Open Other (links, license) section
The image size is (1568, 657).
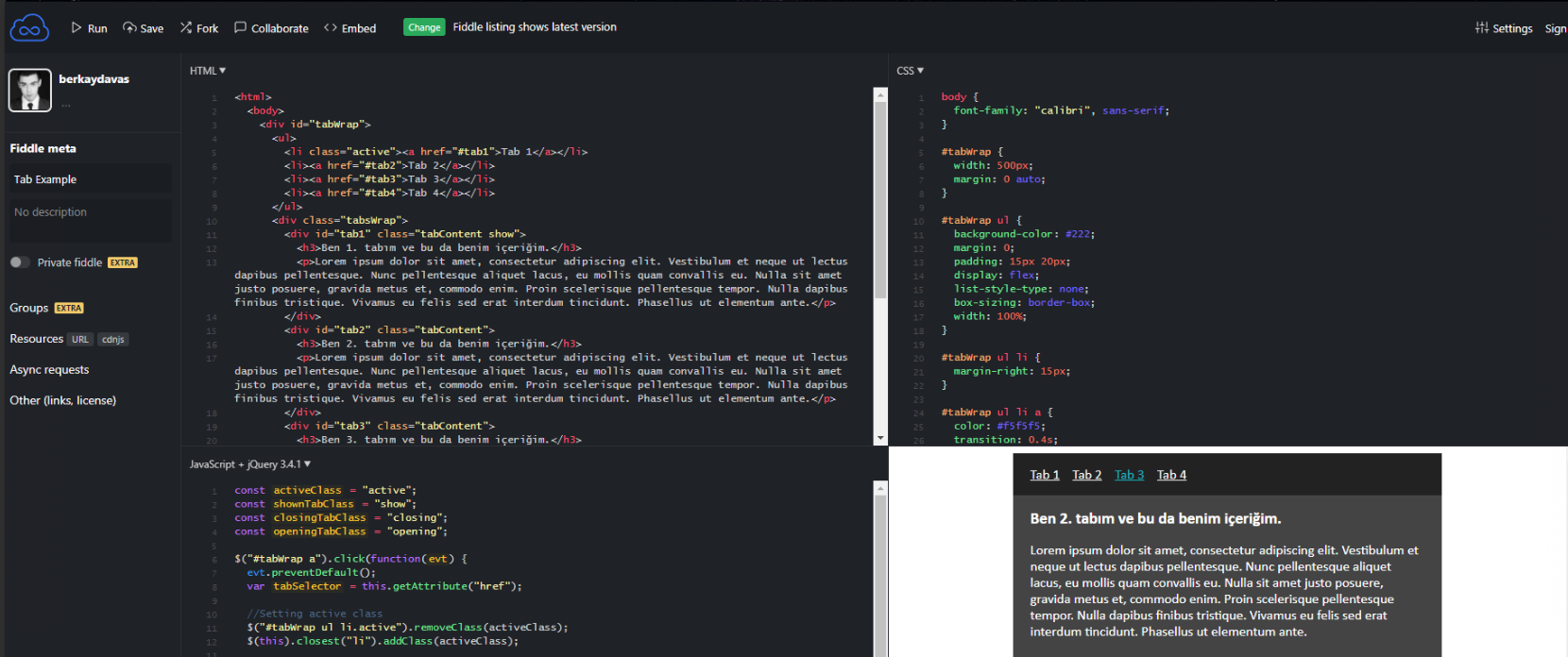[63, 400]
